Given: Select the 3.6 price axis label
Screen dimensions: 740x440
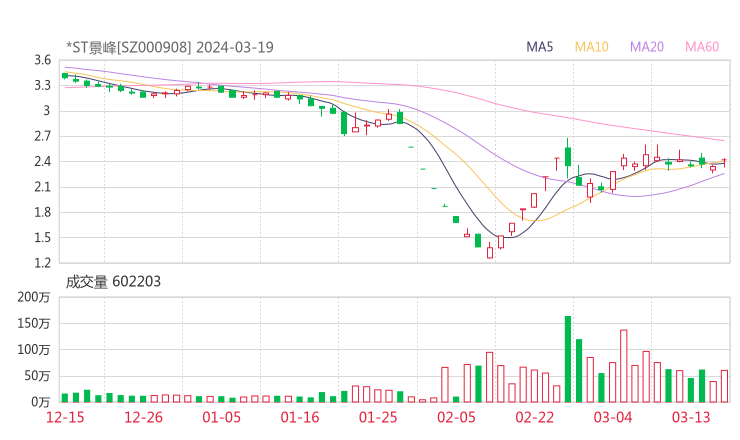Looking at the screenshot, I should [x=42, y=60].
